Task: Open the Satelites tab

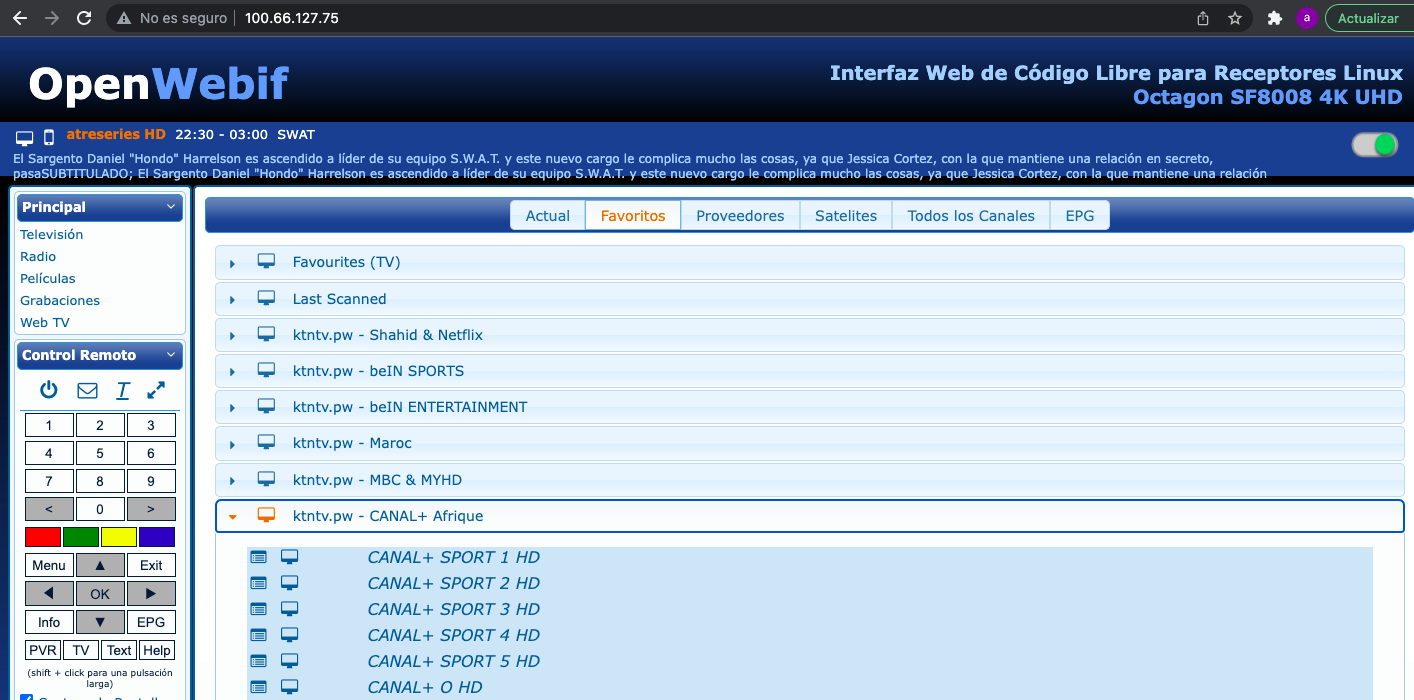Action: pos(845,216)
